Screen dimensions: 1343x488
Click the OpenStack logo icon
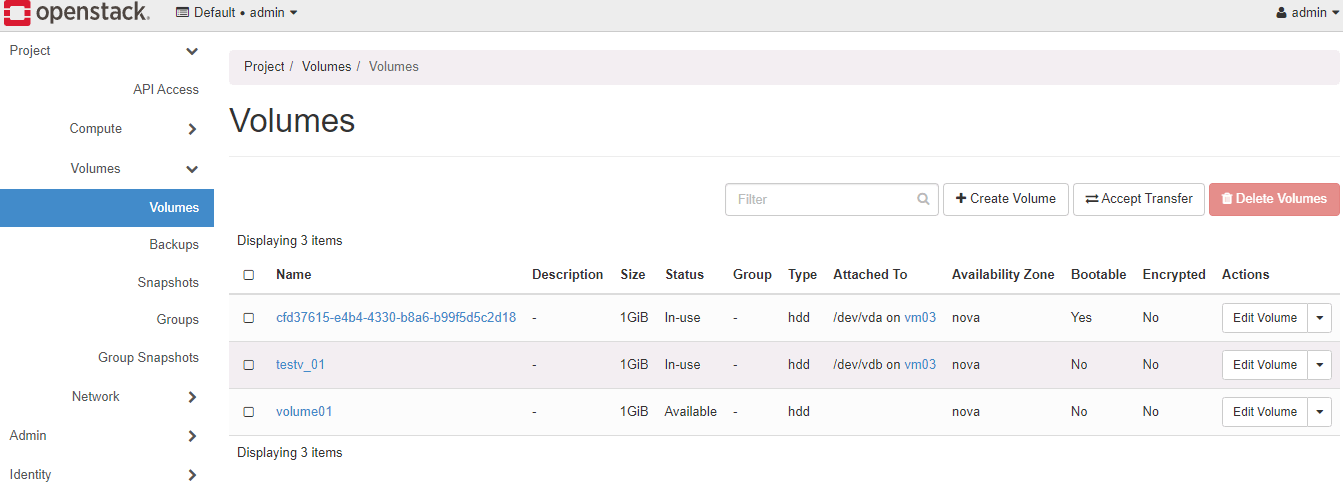tap(17, 13)
